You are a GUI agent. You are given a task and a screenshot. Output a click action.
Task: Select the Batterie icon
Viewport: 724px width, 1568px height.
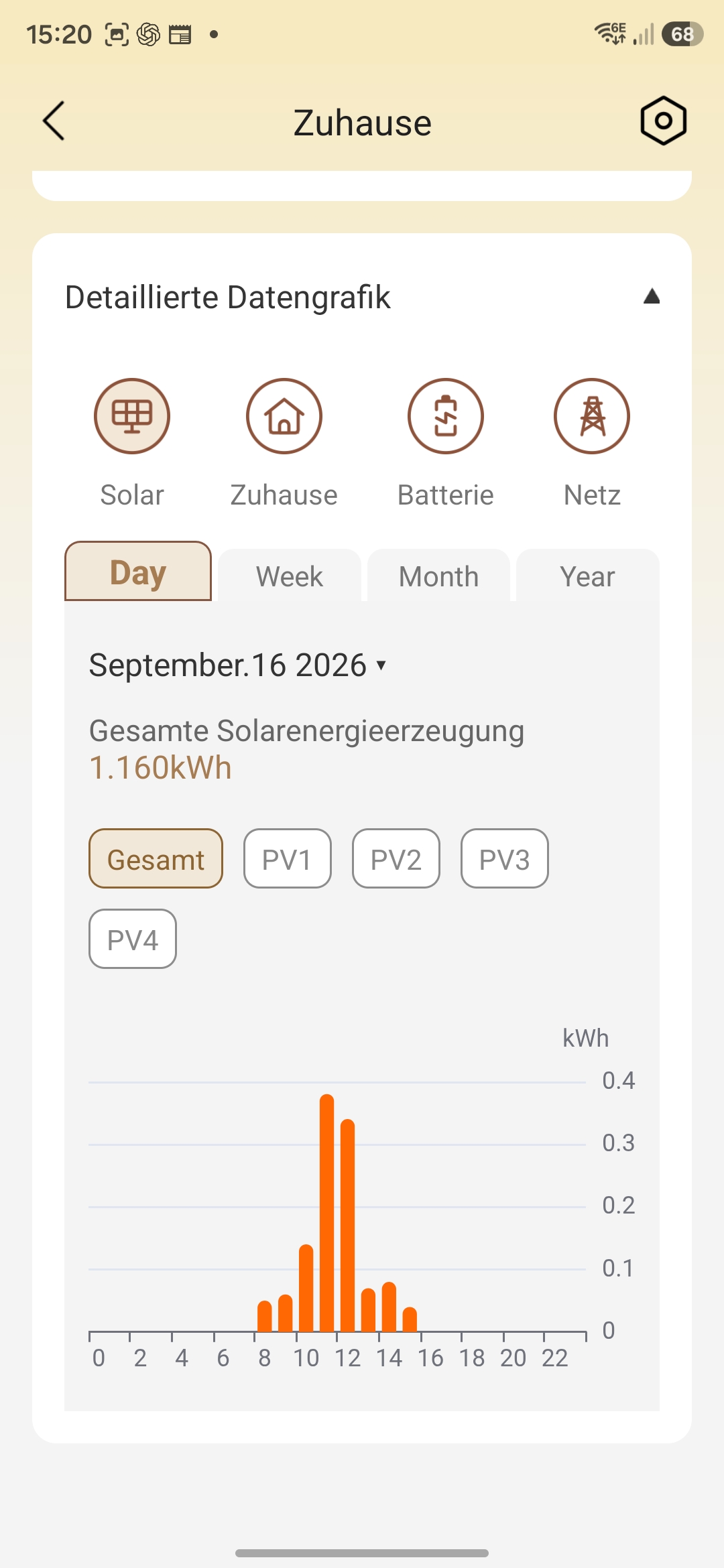[x=446, y=416]
